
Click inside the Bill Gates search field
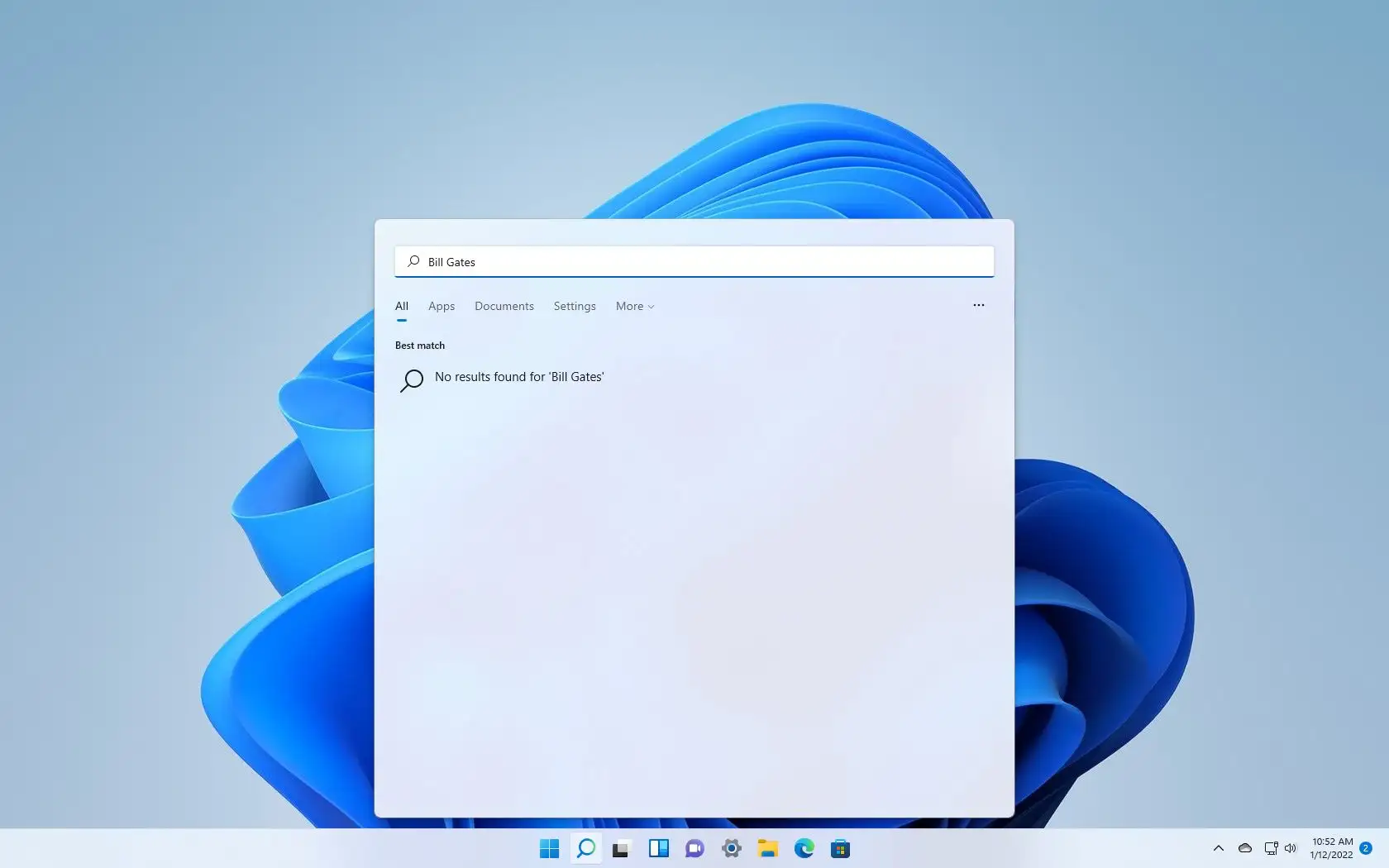coord(694,261)
